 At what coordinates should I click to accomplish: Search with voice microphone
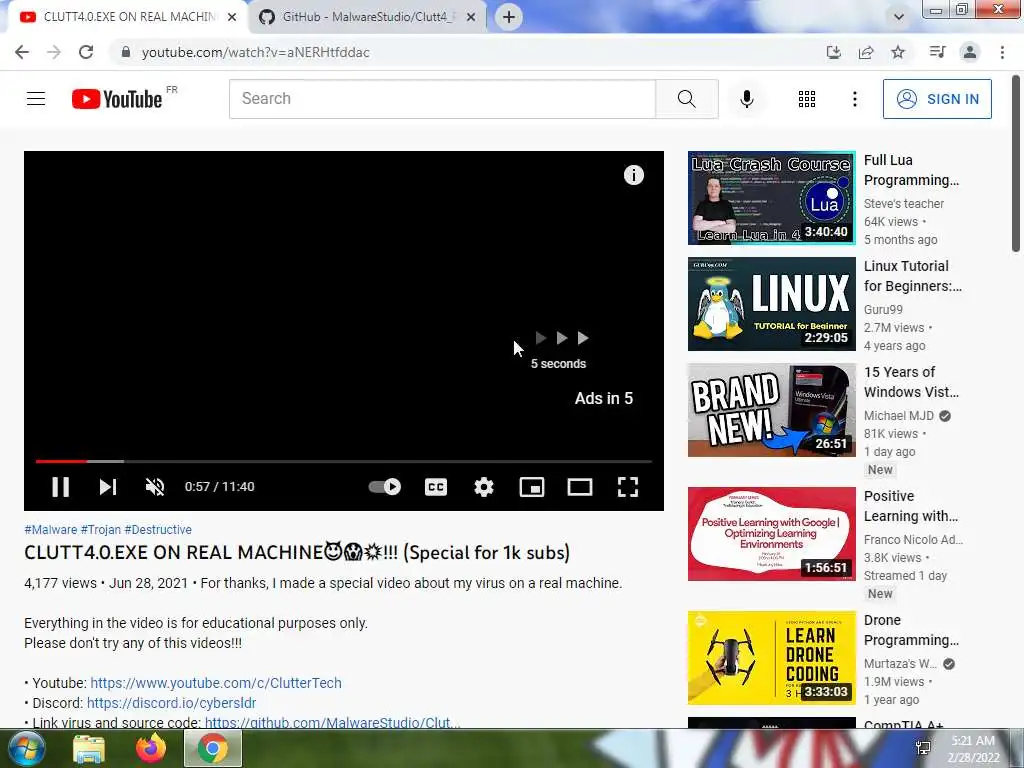[x=747, y=99]
